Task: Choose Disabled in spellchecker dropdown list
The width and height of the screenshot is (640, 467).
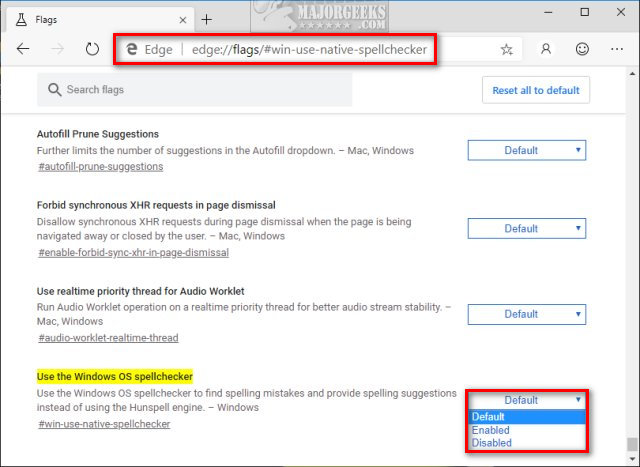Action: pyautogui.click(x=527, y=443)
